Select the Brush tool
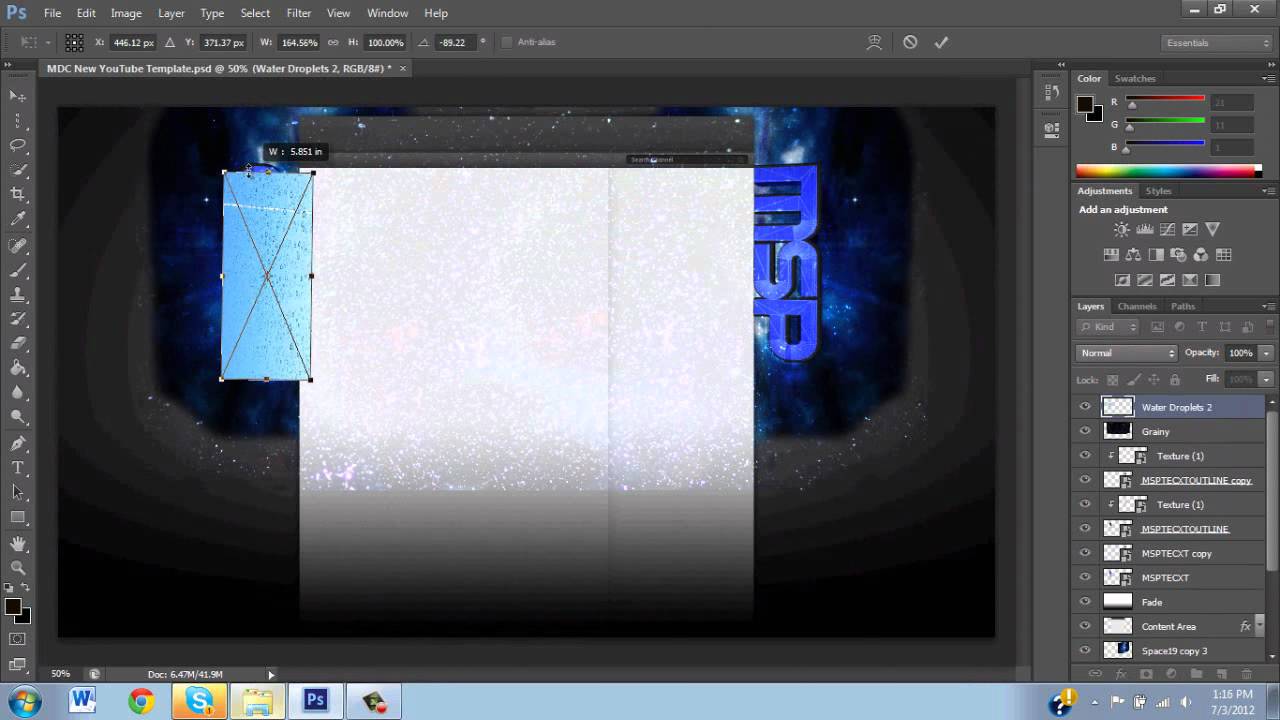Image resolution: width=1280 pixels, height=720 pixels. tap(18, 270)
